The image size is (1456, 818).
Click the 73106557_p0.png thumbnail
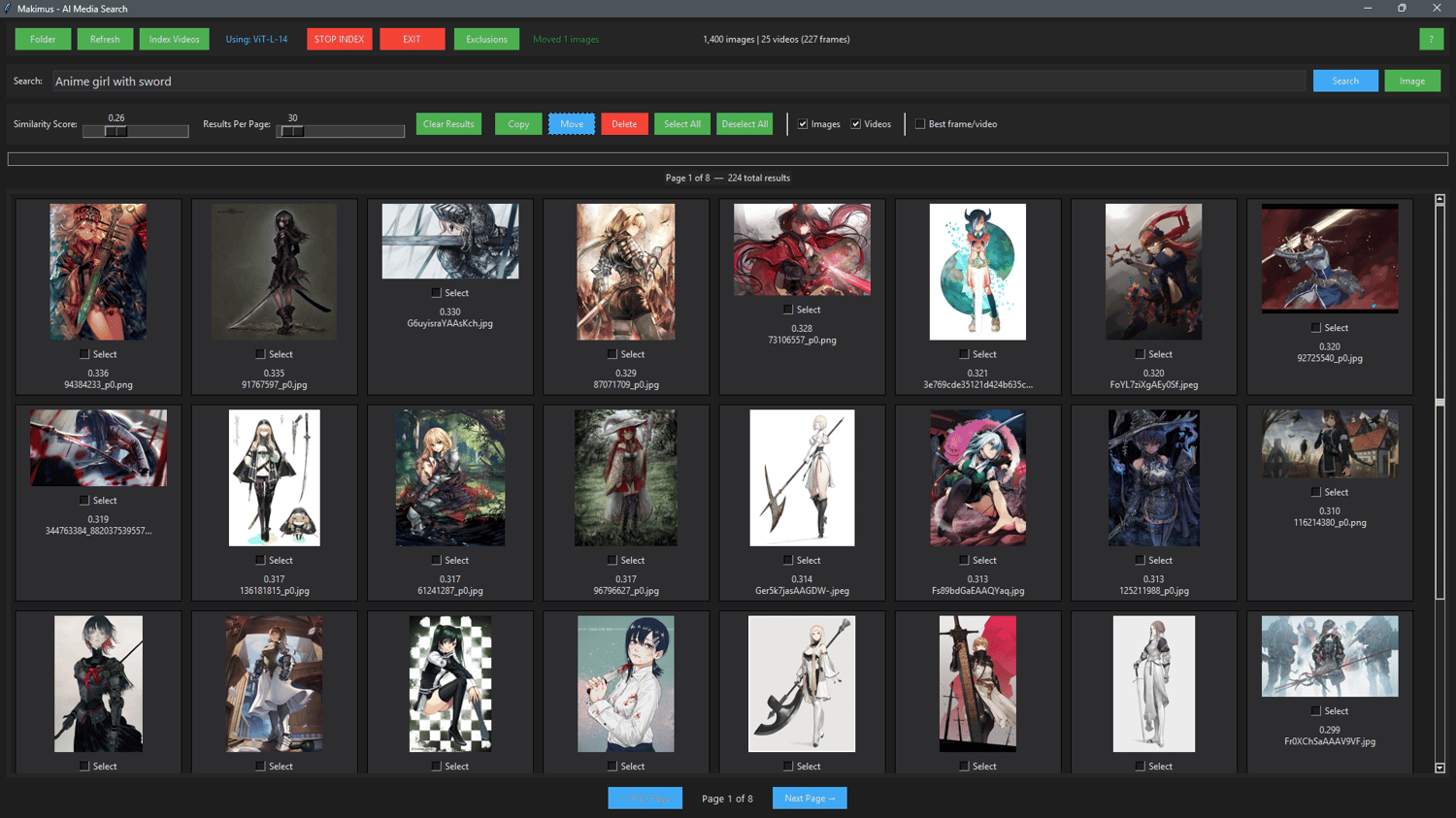click(802, 249)
